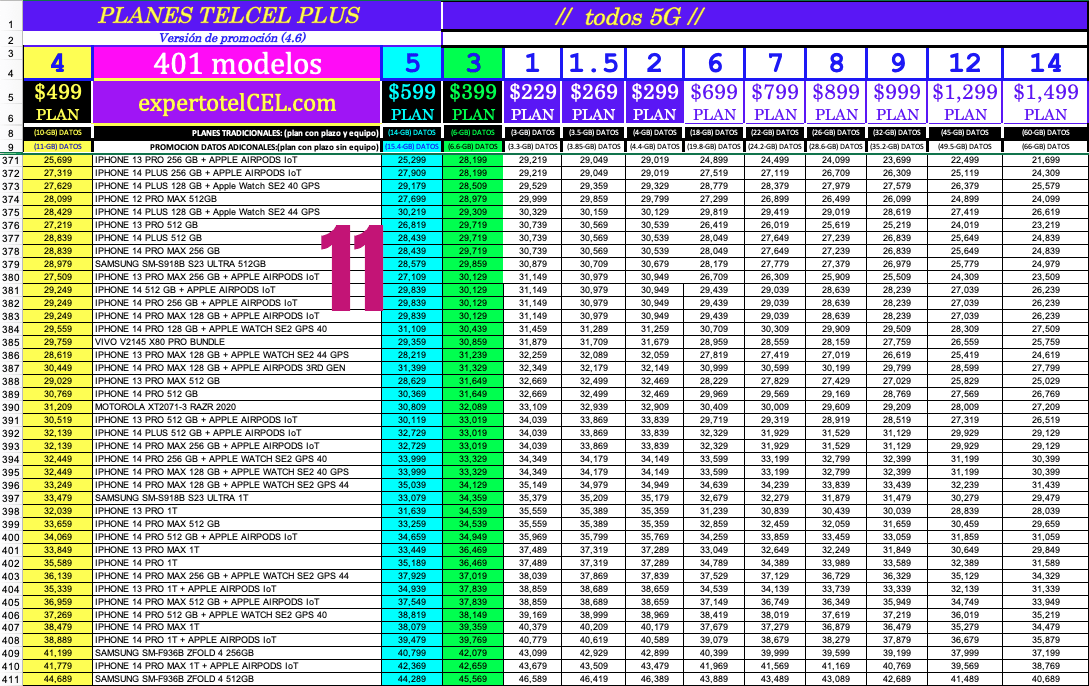Image resolution: width=1089 pixels, height=686 pixels.
Task: Click the SAMSUNG SM-S918B S23 ULTRA 1T cell
Action: pyautogui.click(x=237, y=498)
